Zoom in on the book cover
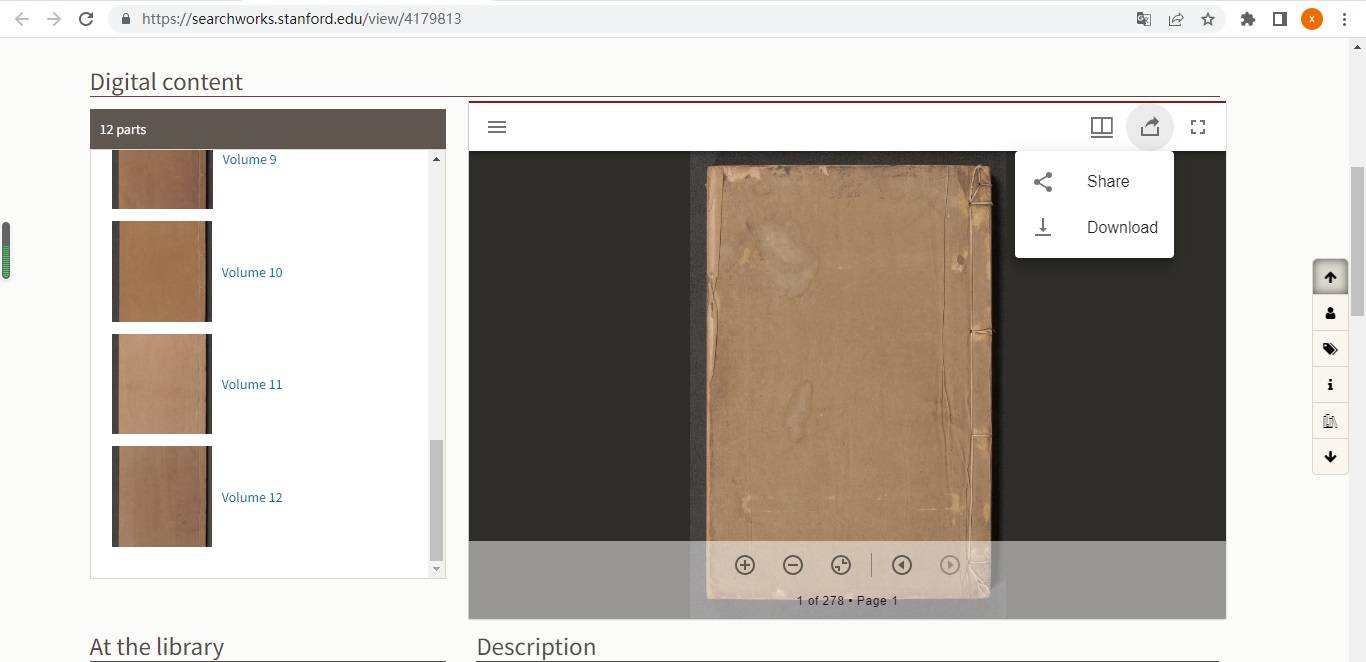 click(x=745, y=565)
